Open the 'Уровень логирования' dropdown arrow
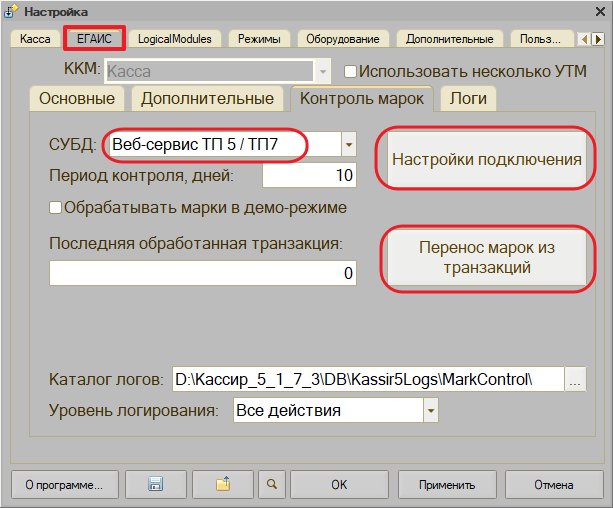 (431, 410)
